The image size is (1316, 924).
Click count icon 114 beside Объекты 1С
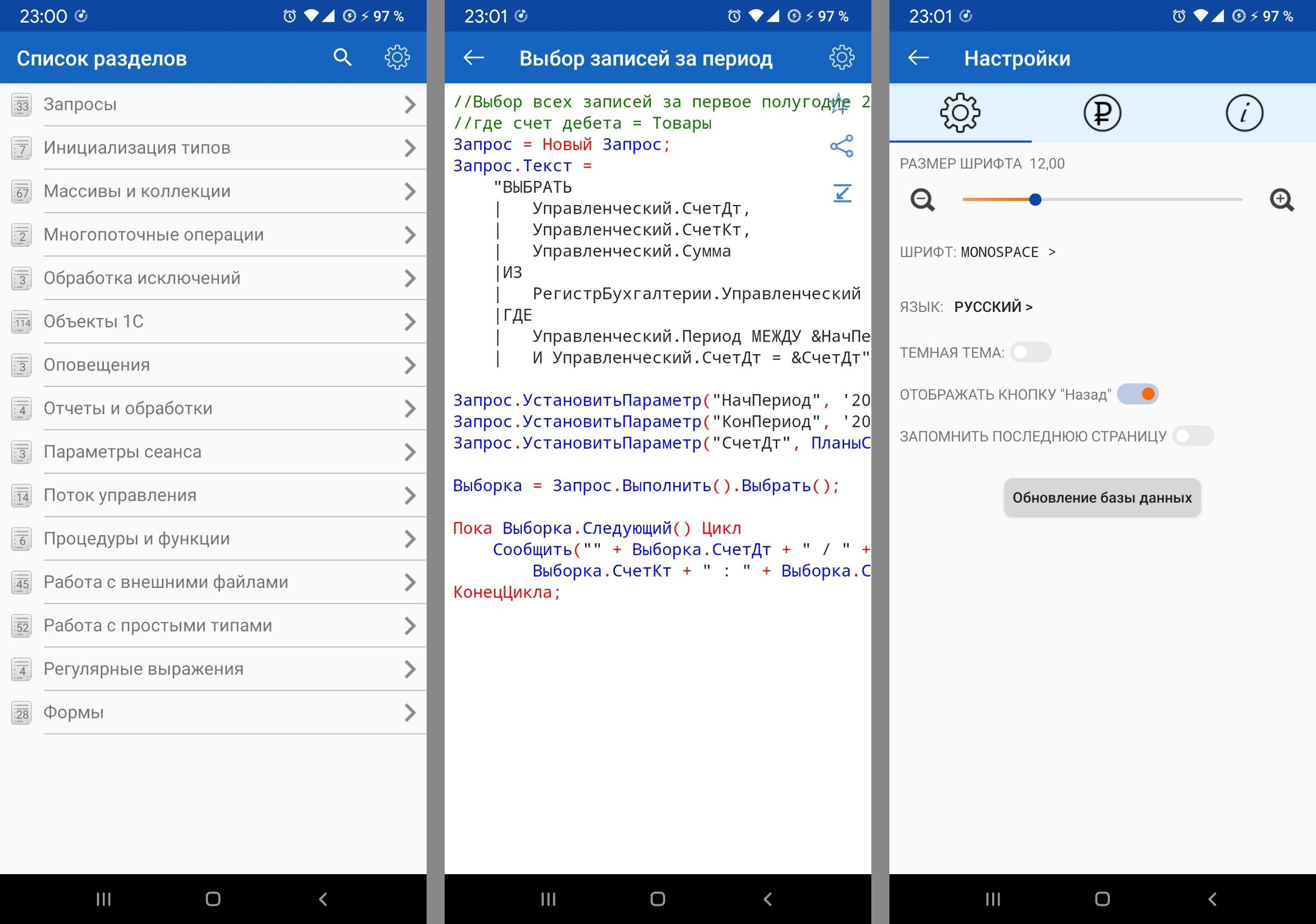pyautogui.click(x=22, y=323)
